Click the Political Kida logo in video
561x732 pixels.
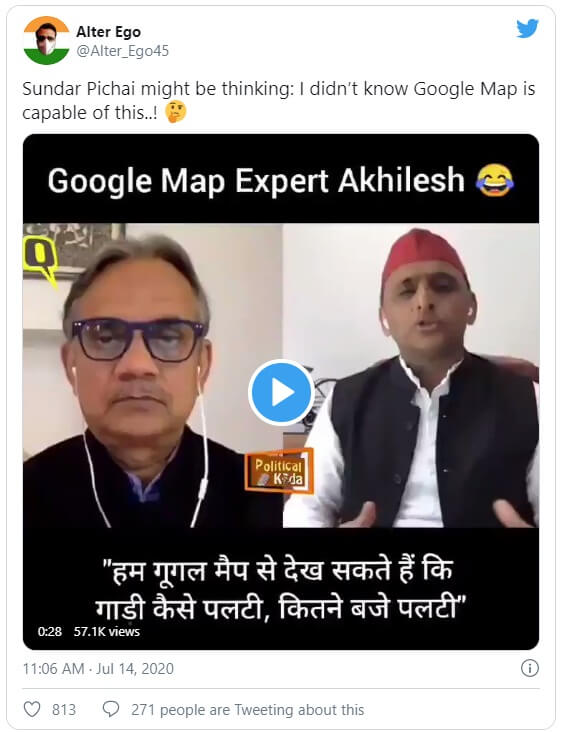[279, 472]
